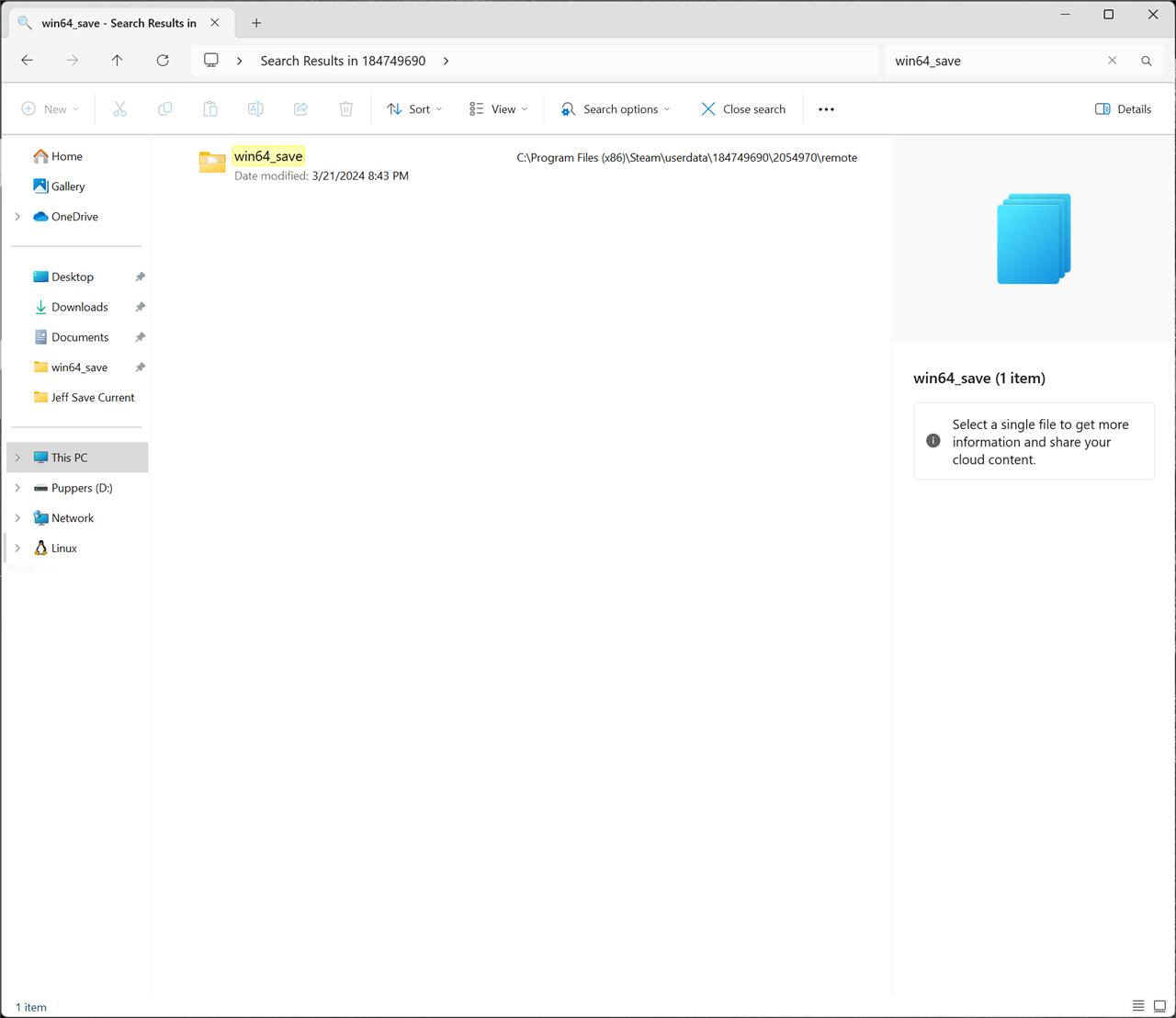Click the search magnifier icon
1176x1018 pixels.
point(1146,61)
